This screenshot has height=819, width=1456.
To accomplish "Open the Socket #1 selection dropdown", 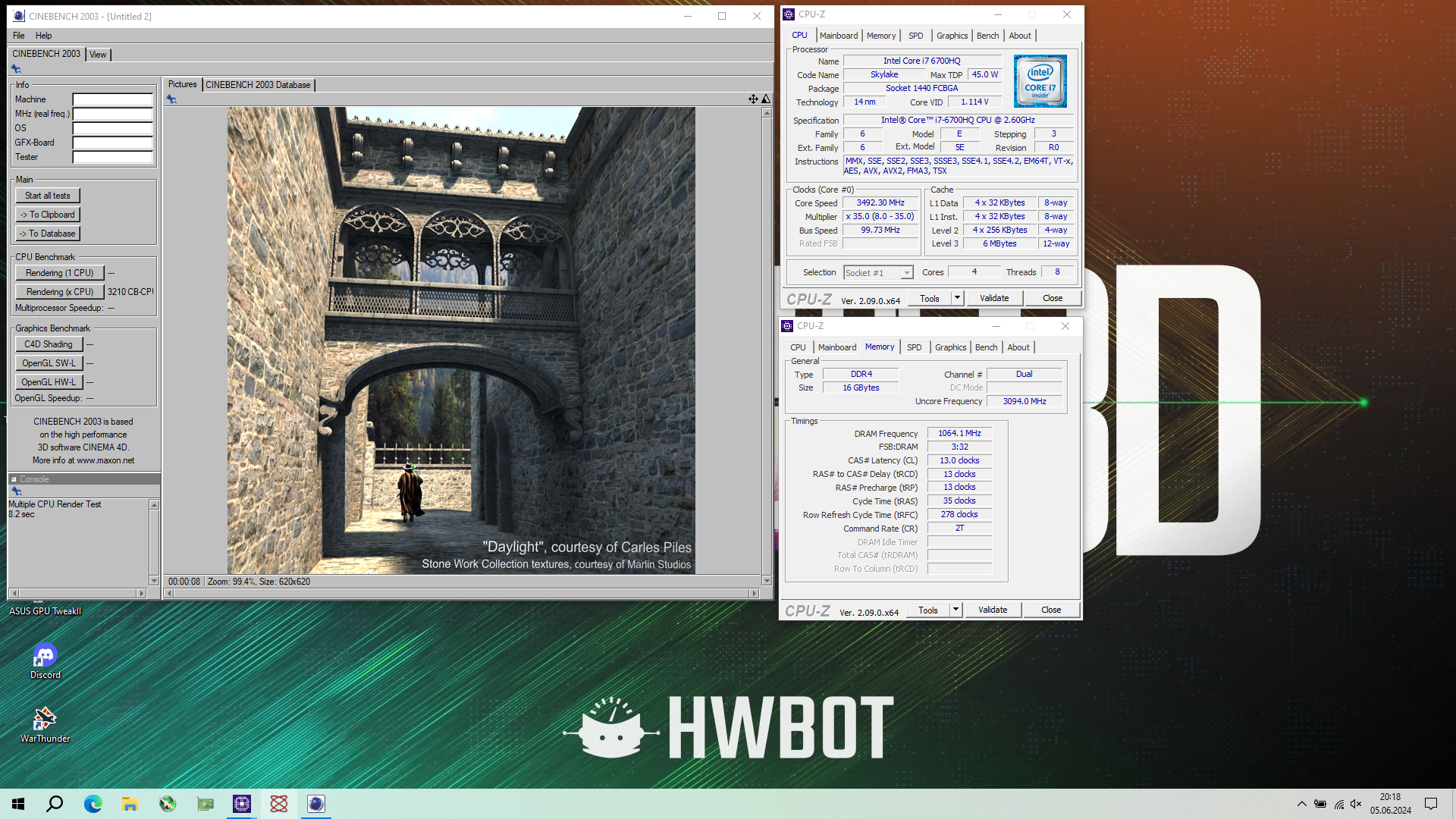I will [x=878, y=273].
